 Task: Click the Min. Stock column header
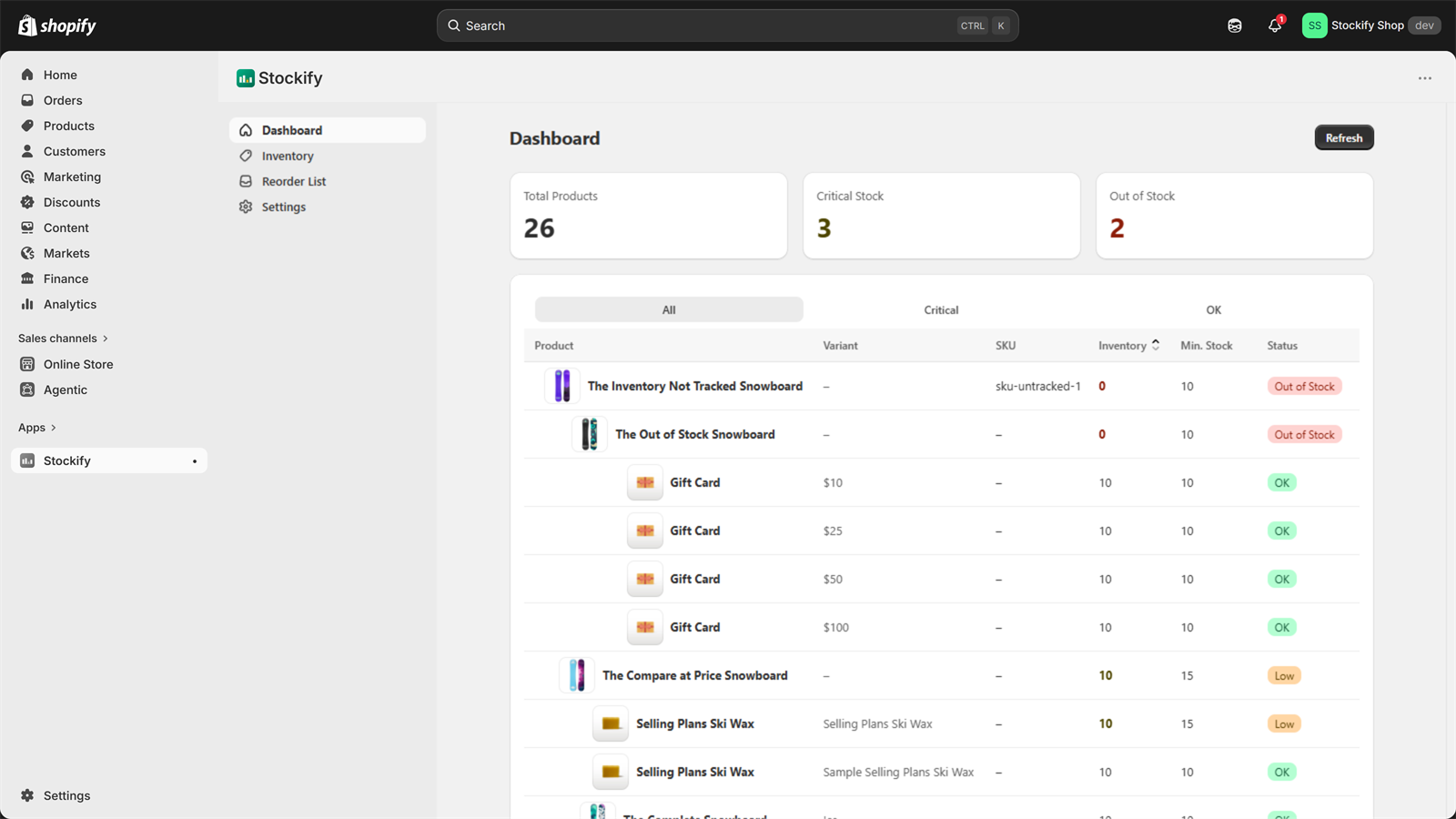[x=1207, y=345]
